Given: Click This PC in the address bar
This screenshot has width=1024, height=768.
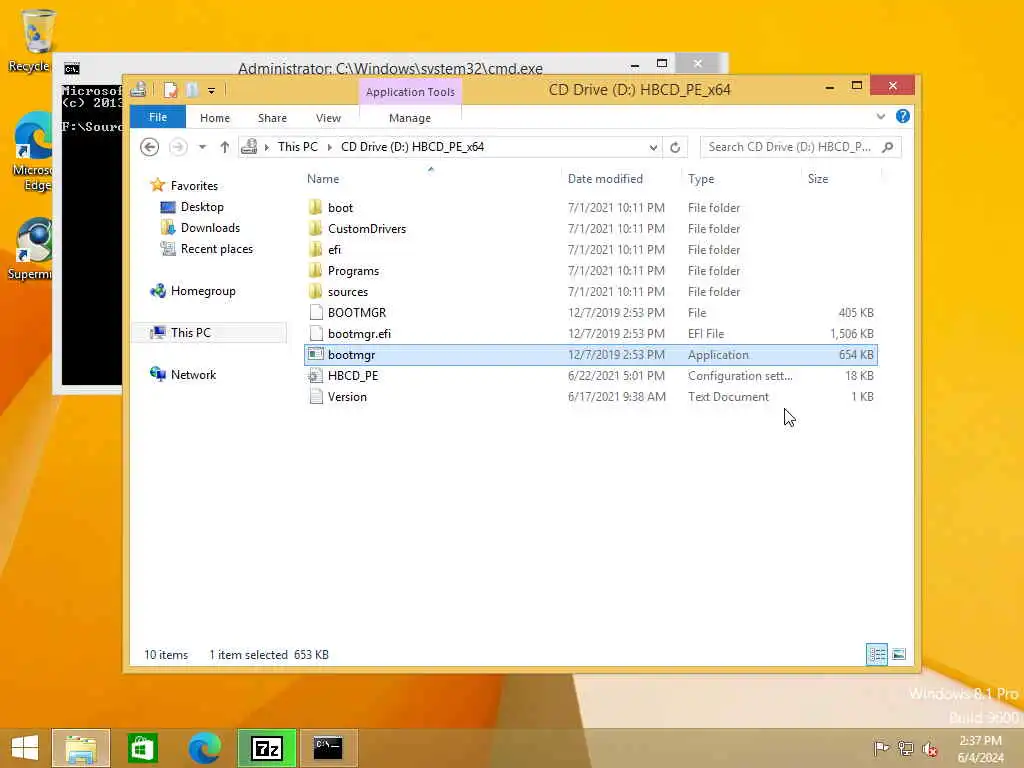Looking at the screenshot, I should [298, 147].
